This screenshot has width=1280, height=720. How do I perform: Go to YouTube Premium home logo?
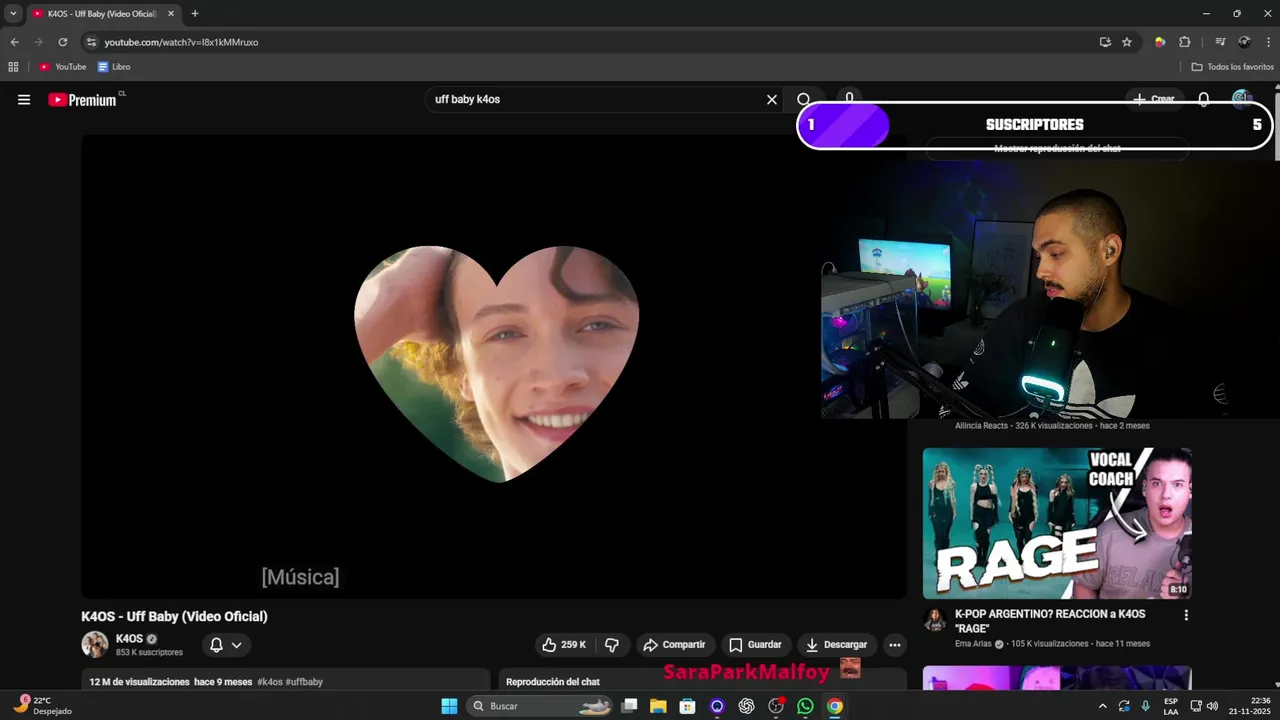pyautogui.click(x=83, y=100)
